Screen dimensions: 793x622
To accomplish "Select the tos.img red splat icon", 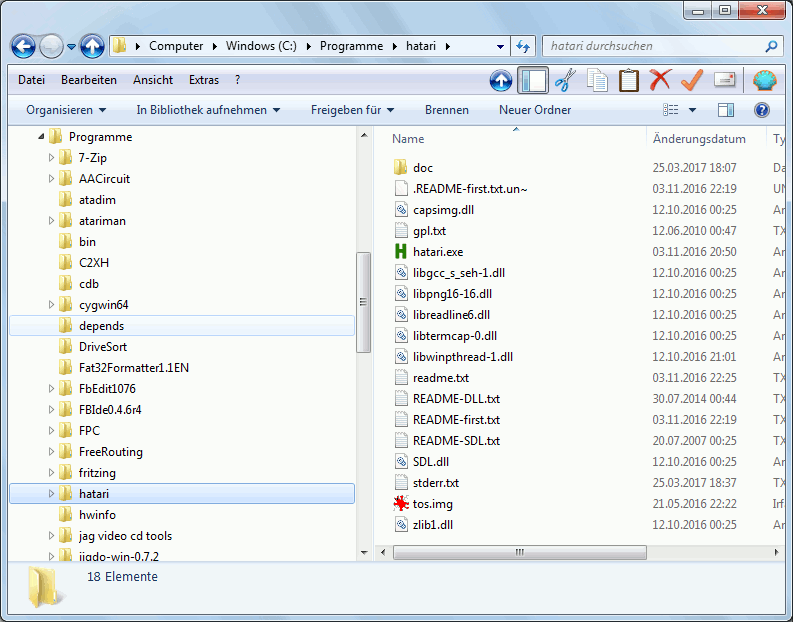I will point(401,504).
